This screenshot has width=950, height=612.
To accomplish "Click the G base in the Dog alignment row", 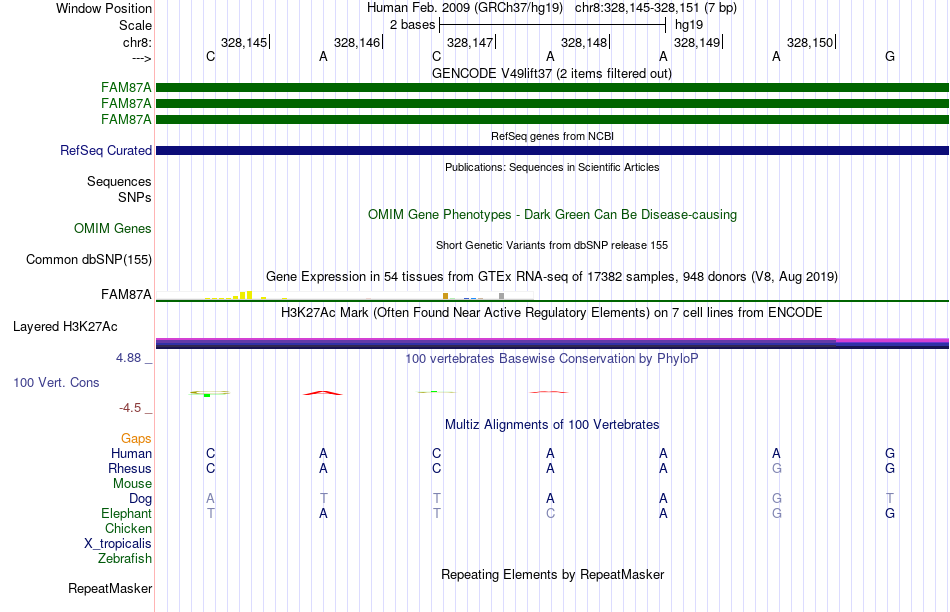I will (x=777, y=498).
